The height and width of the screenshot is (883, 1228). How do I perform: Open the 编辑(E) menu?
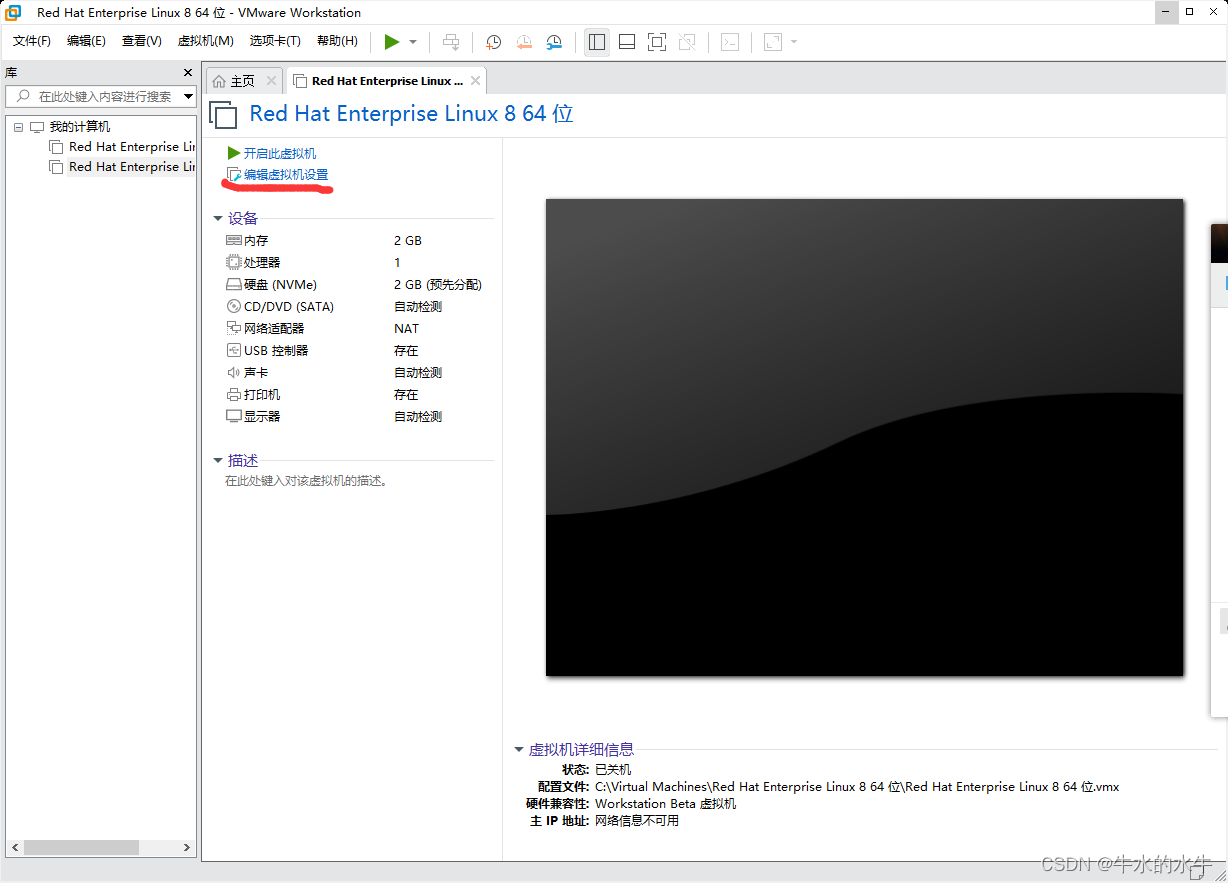[x=86, y=41]
